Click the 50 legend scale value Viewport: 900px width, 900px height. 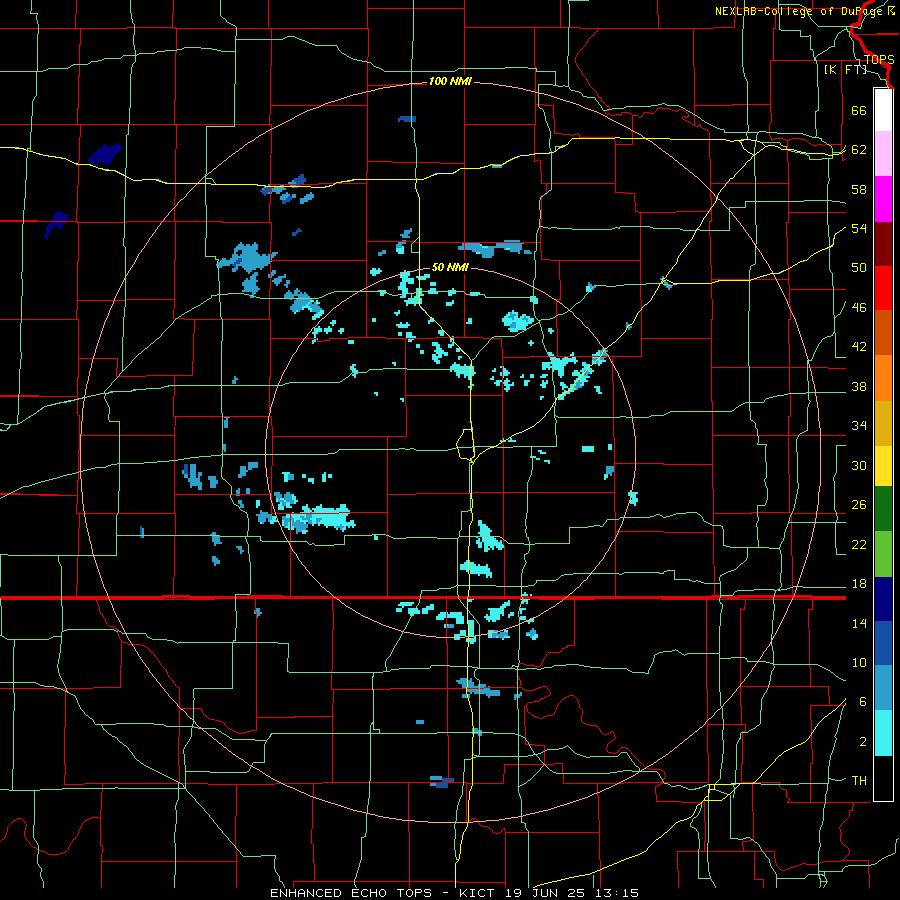click(859, 267)
